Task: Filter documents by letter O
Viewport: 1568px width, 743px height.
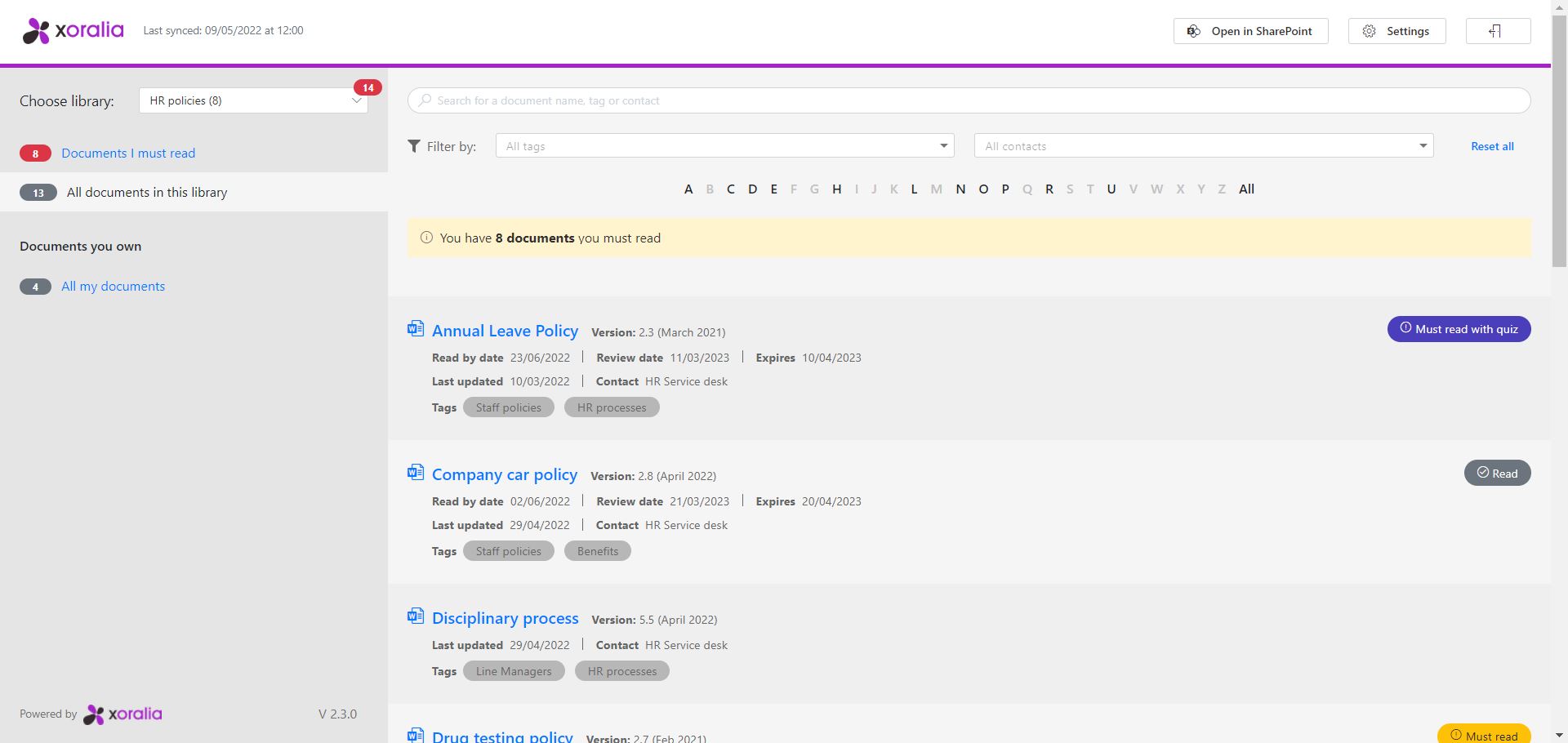Action: [x=983, y=189]
